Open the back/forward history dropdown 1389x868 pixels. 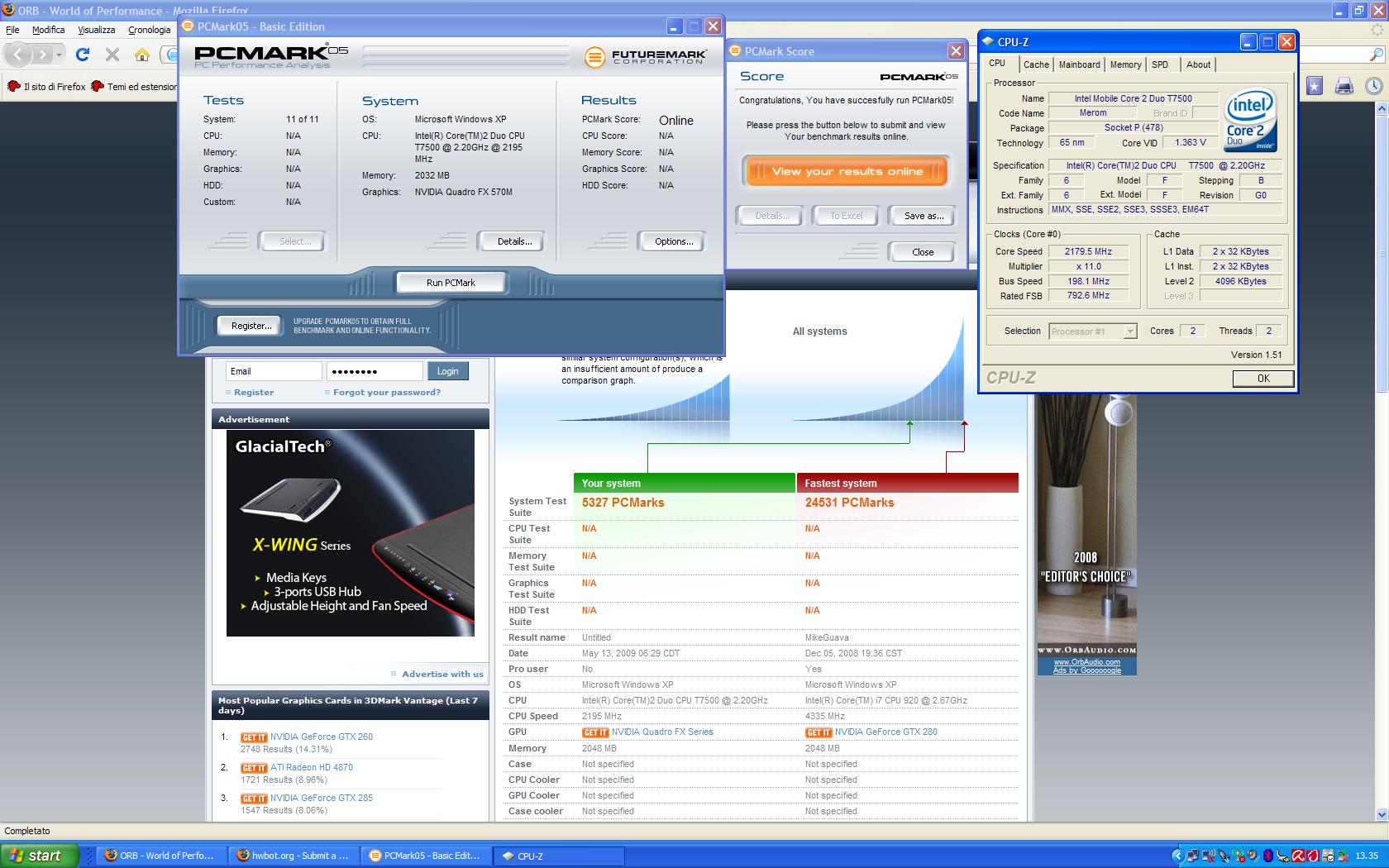(59, 55)
